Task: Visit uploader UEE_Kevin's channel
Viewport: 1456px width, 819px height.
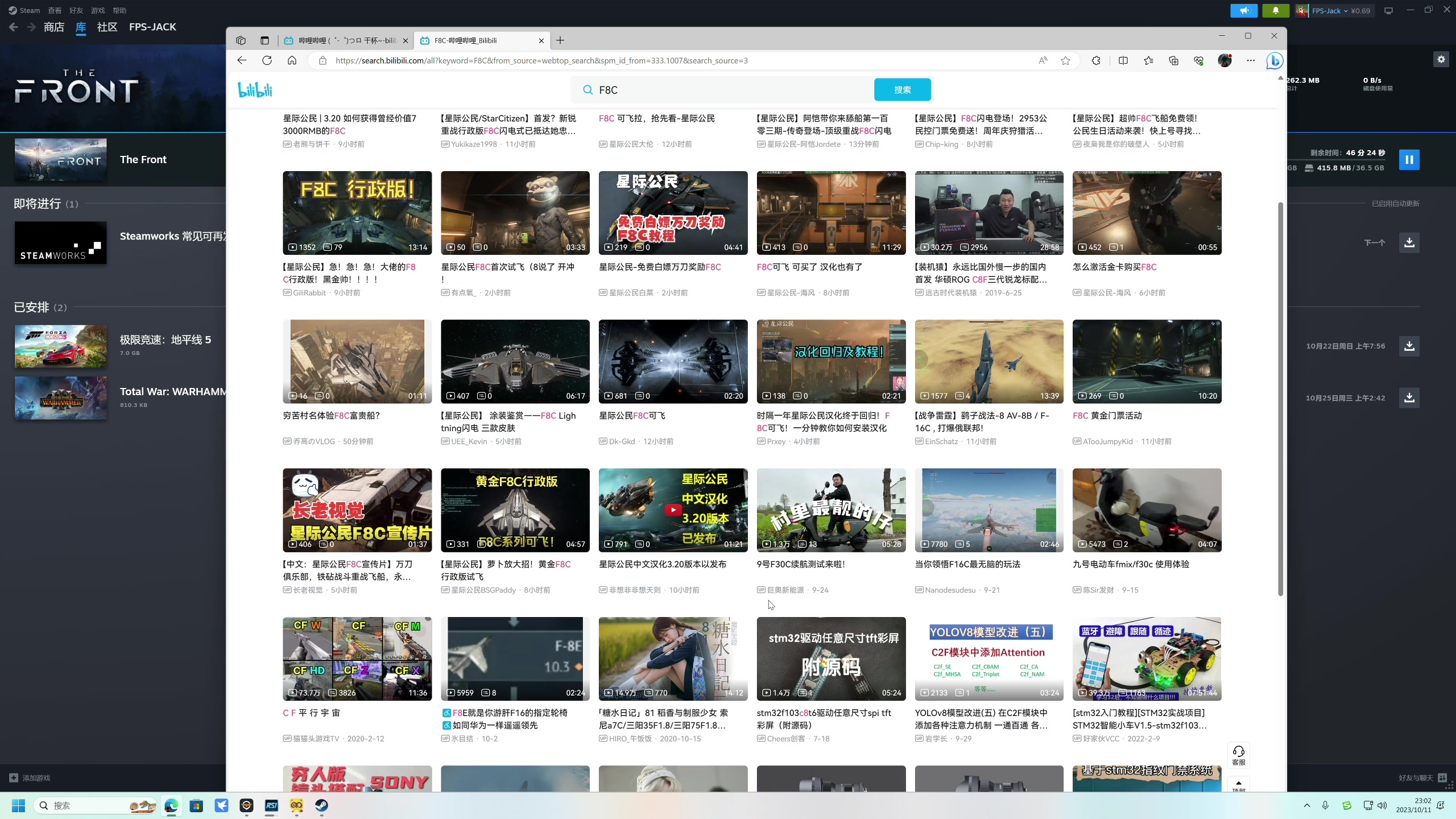Action: pyautogui.click(x=469, y=441)
